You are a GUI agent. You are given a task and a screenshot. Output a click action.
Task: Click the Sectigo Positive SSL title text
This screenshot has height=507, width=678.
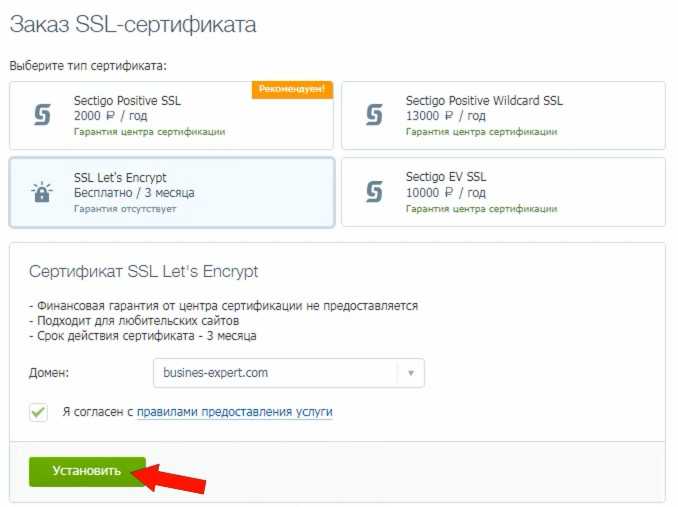[127, 101]
